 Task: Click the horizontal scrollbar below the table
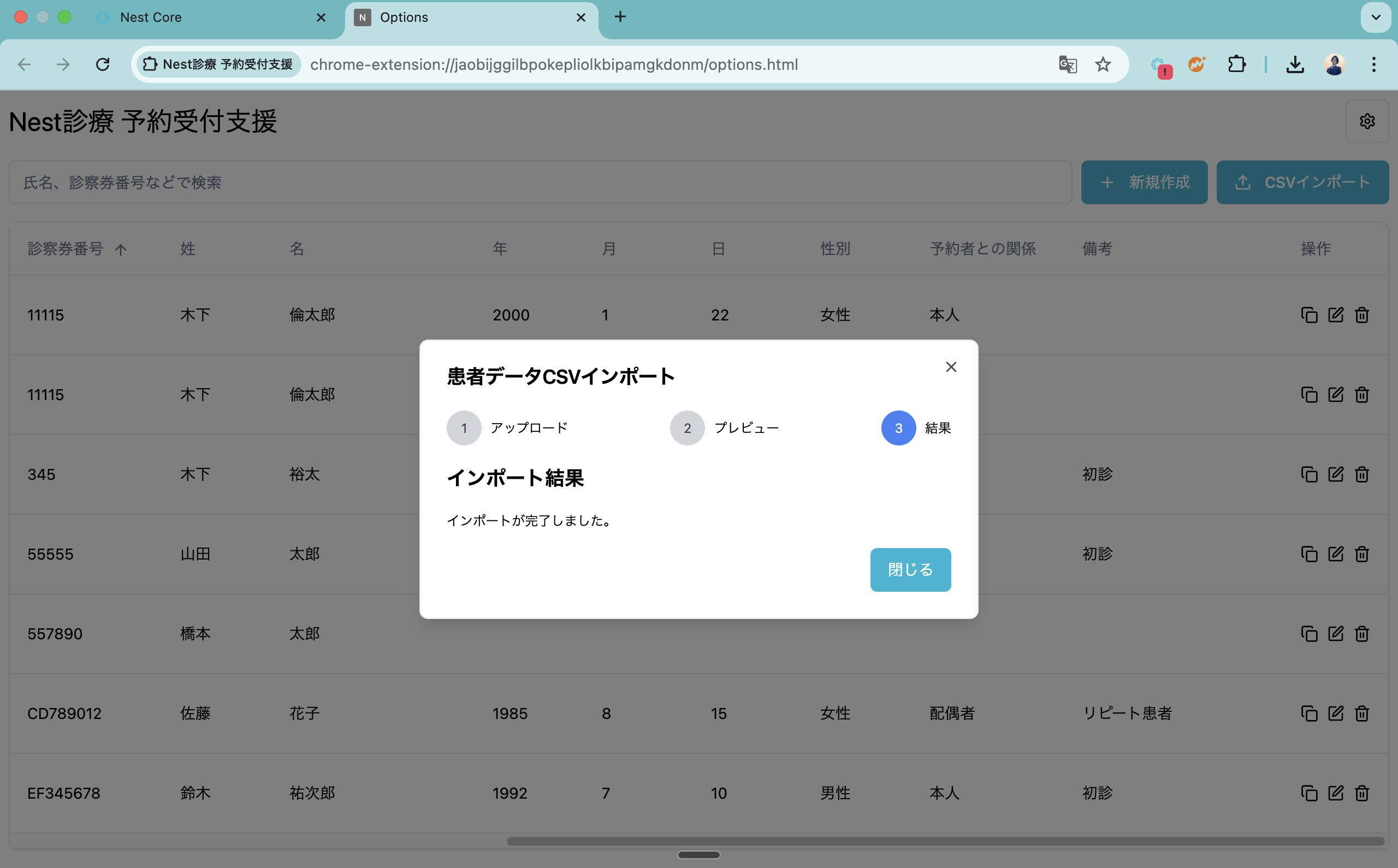pyautogui.click(x=945, y=841)
